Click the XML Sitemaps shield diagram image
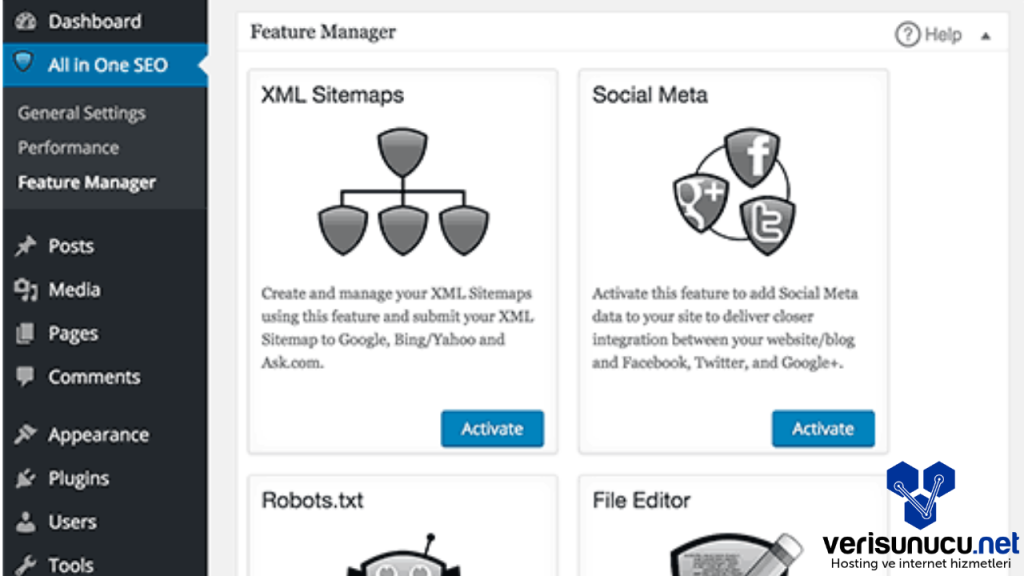Viewport: 1024px width, 576px height. coord(403,193)
